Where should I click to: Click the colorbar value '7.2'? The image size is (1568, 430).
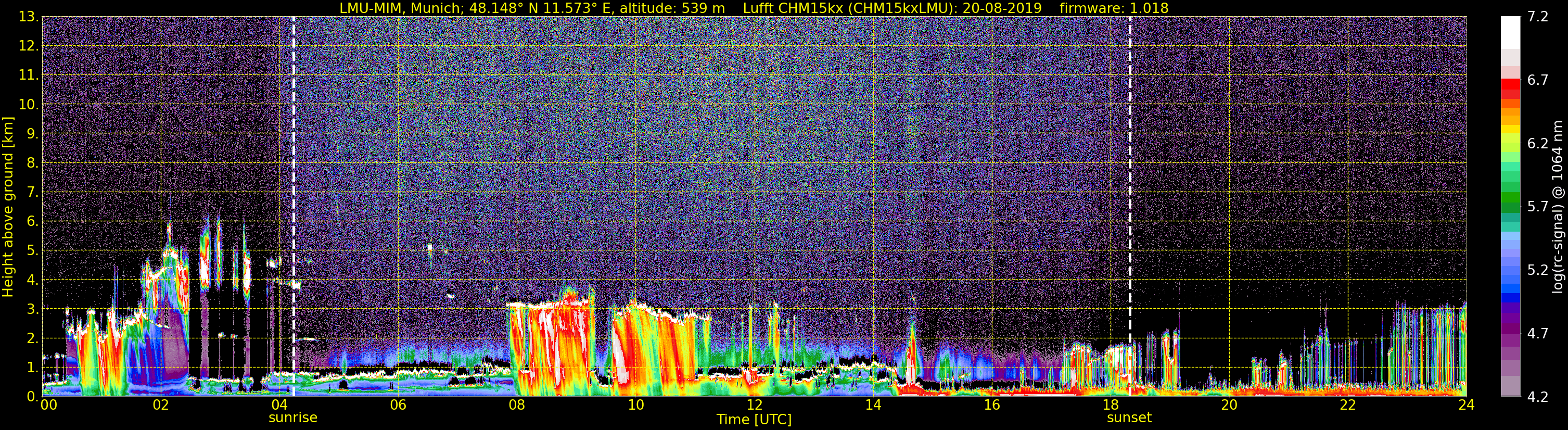(x=1538, y=17)
